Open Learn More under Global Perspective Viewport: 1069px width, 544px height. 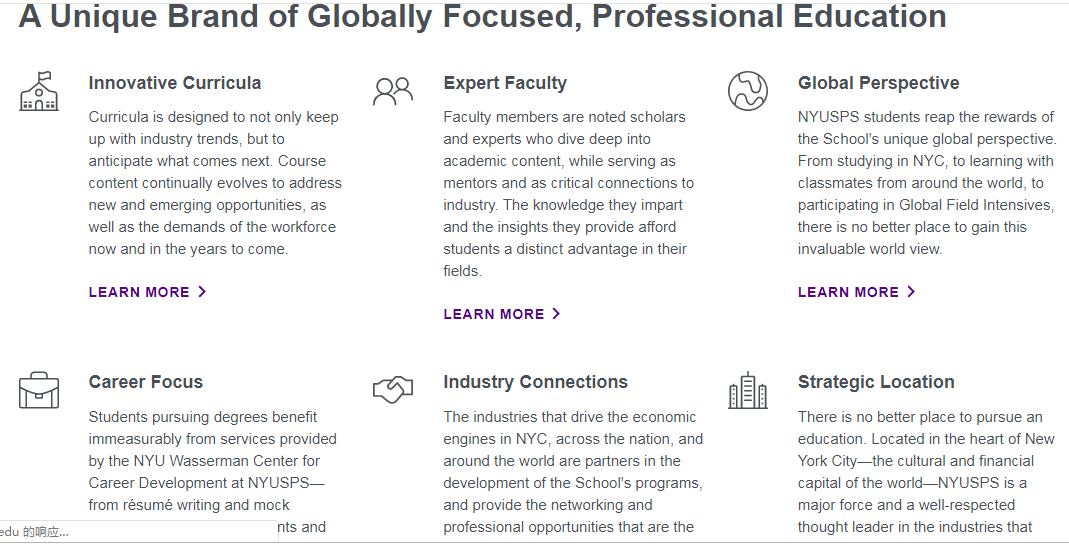pos(848,292)
